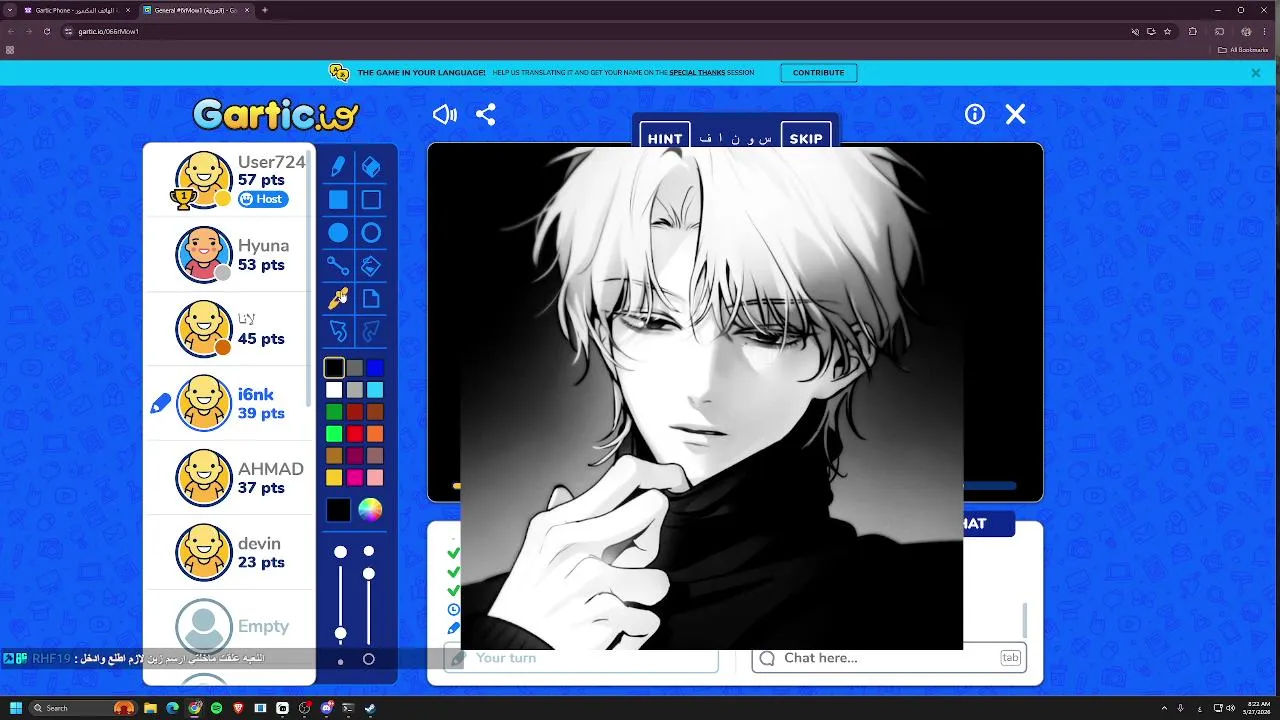This screenshot has height=720, width=1280.
Task: Select the eraser tool
Action: (x=371, y=167)
